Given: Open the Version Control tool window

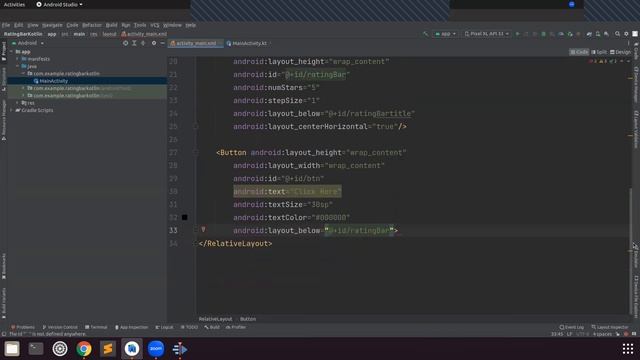Looking at the screenshot, I should 60,327.
